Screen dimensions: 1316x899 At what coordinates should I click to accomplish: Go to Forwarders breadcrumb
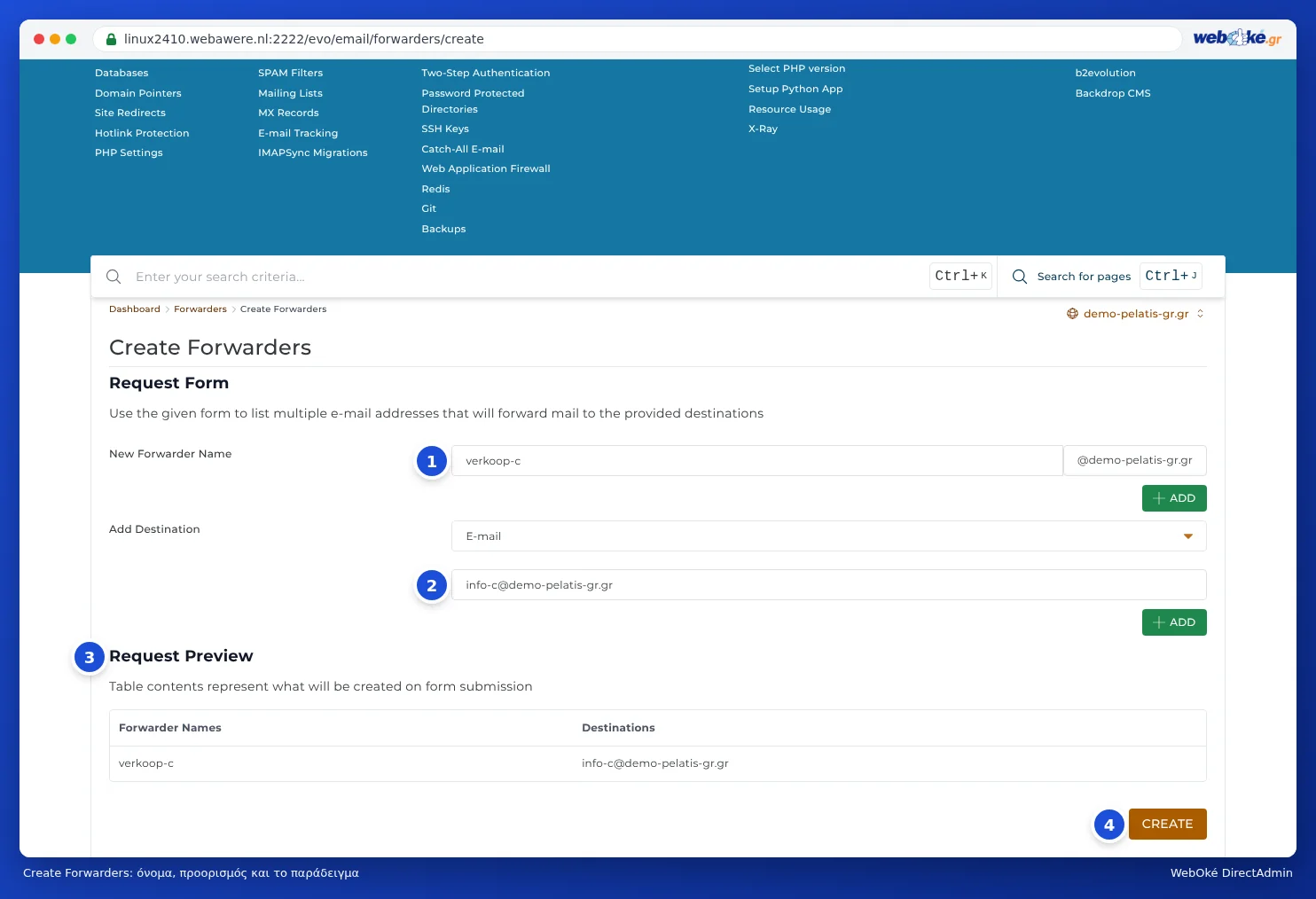pyautogui.click(x=200, y=309)
